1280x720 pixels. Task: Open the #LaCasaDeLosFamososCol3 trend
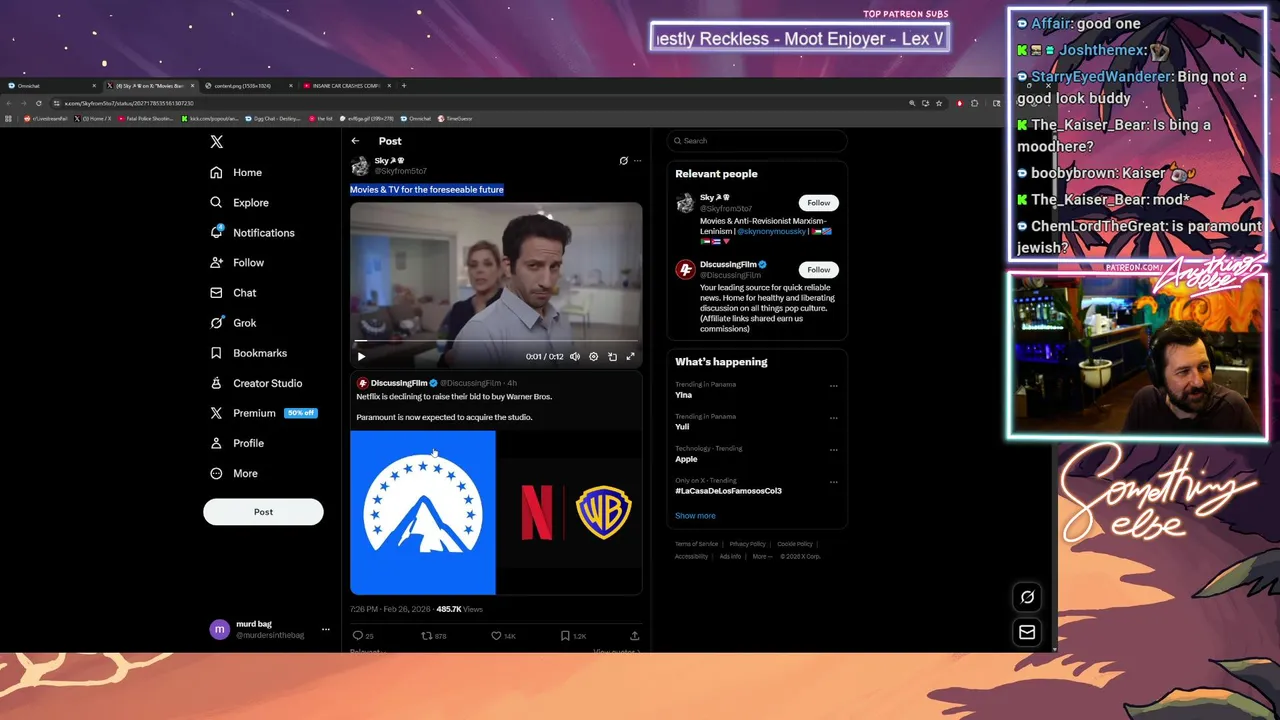pos(728,491)
